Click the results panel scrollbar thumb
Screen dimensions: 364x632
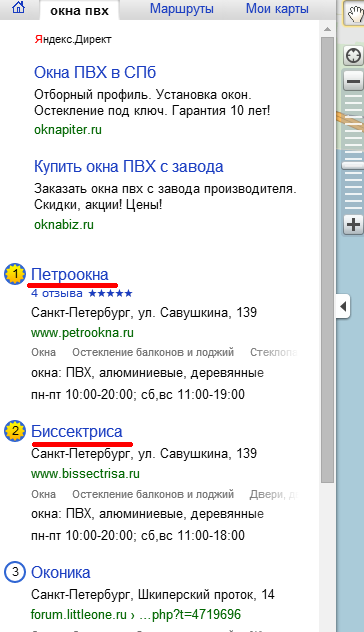327,260
